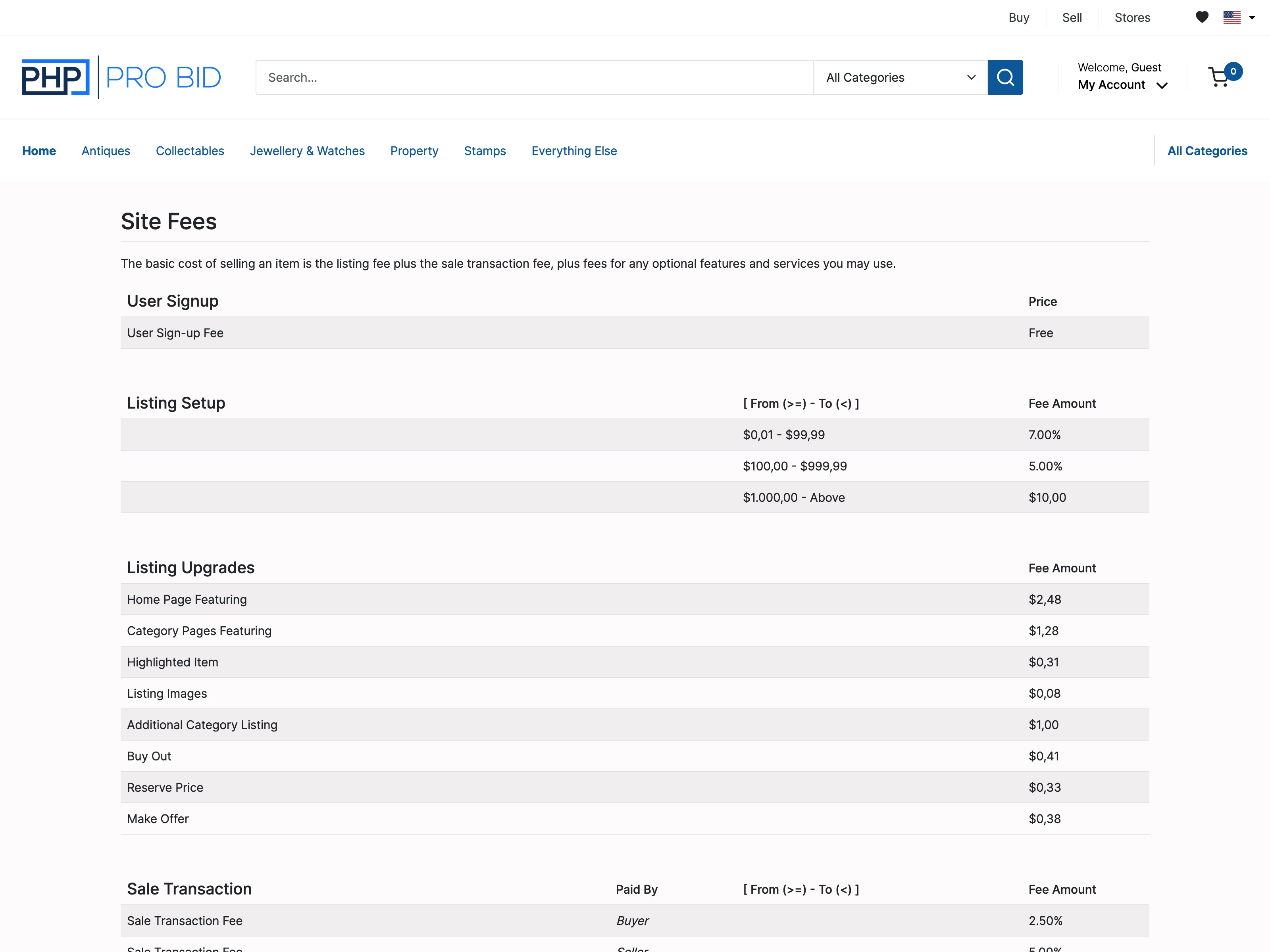This screenshot has height=952, width=1270.
Task: Open the wishlist heart icon
Action: 1202,17
